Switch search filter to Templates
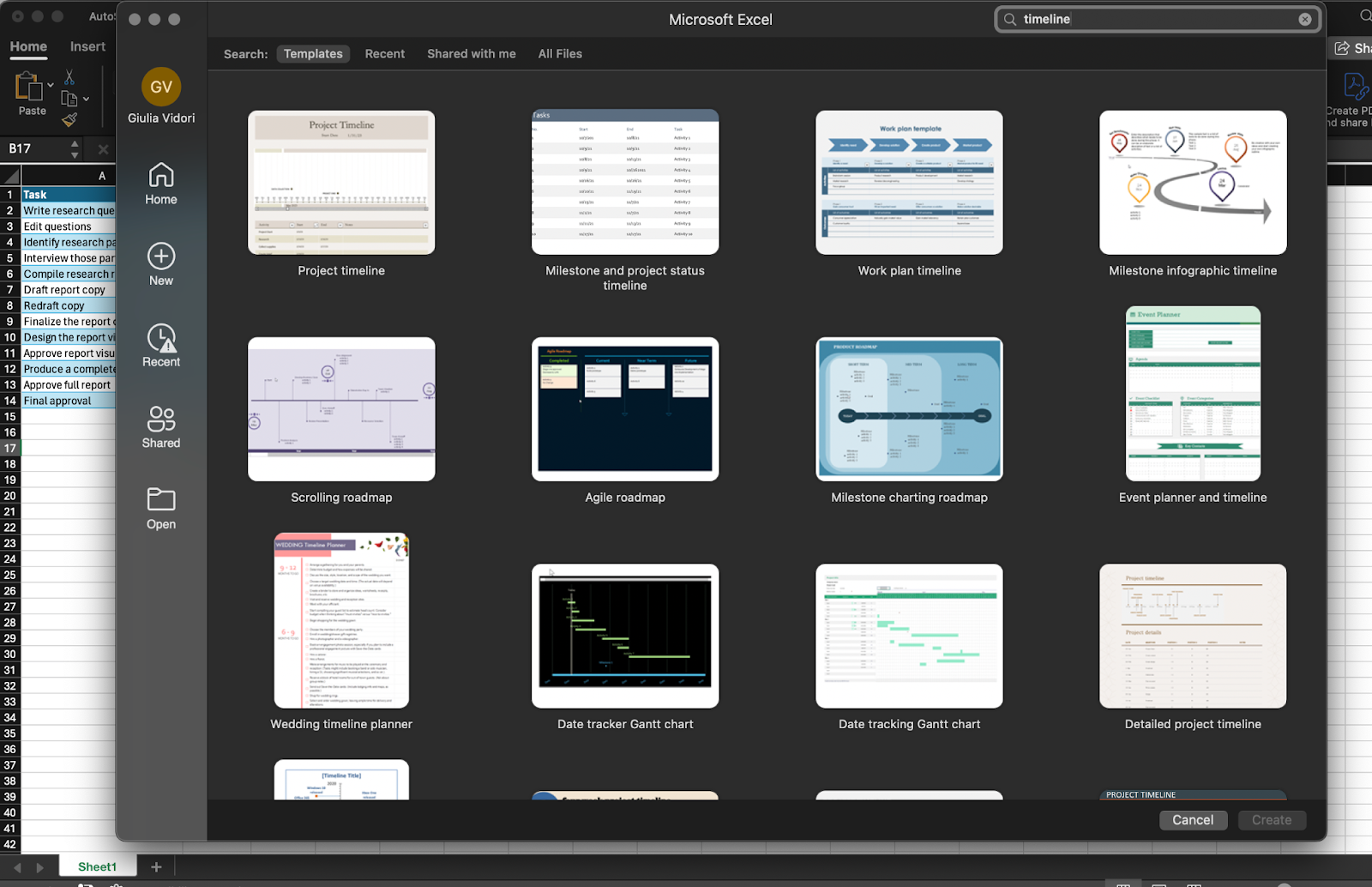 tap(313, 54)
